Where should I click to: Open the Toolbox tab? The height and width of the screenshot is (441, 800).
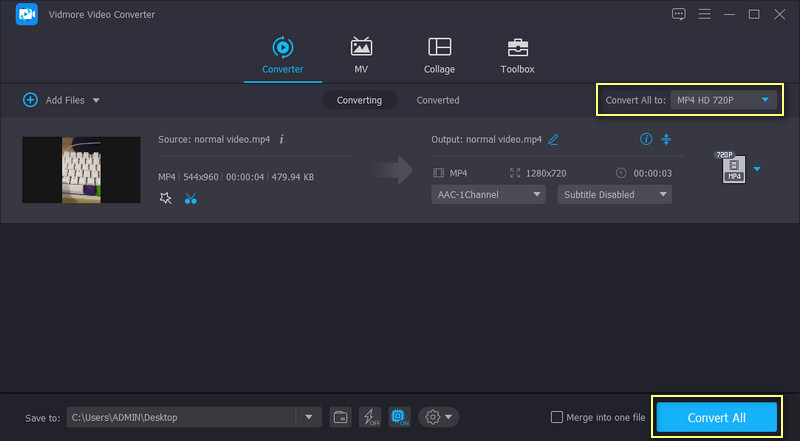517,55
